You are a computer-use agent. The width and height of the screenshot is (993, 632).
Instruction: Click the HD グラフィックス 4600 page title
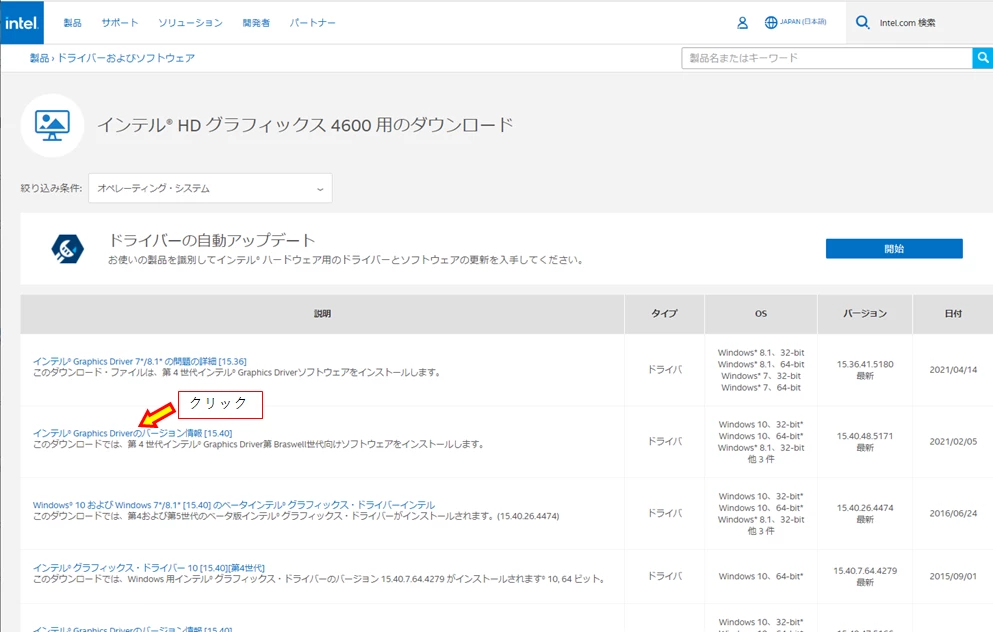click(x=305, y=125)
